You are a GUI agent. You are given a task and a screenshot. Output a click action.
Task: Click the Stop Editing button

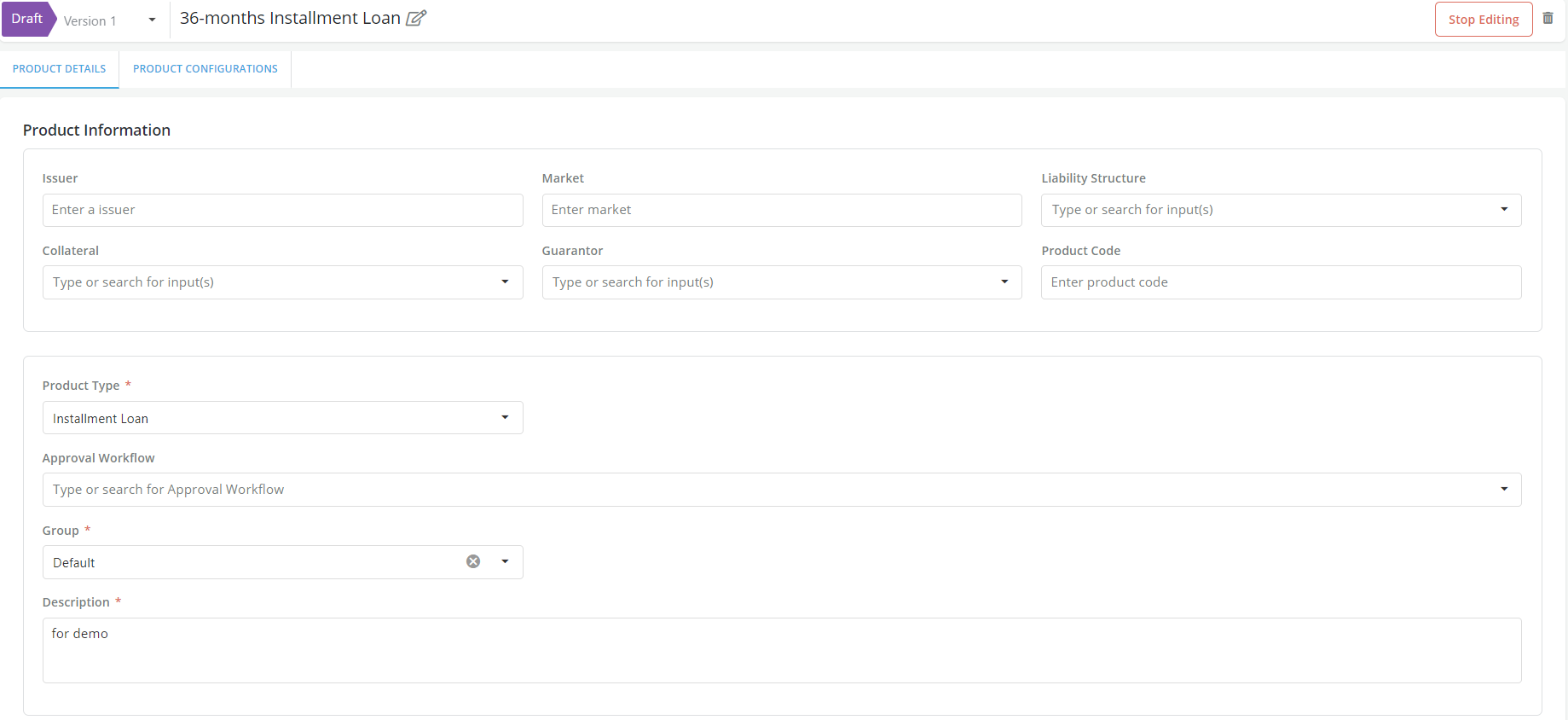tap(1483, 20)
